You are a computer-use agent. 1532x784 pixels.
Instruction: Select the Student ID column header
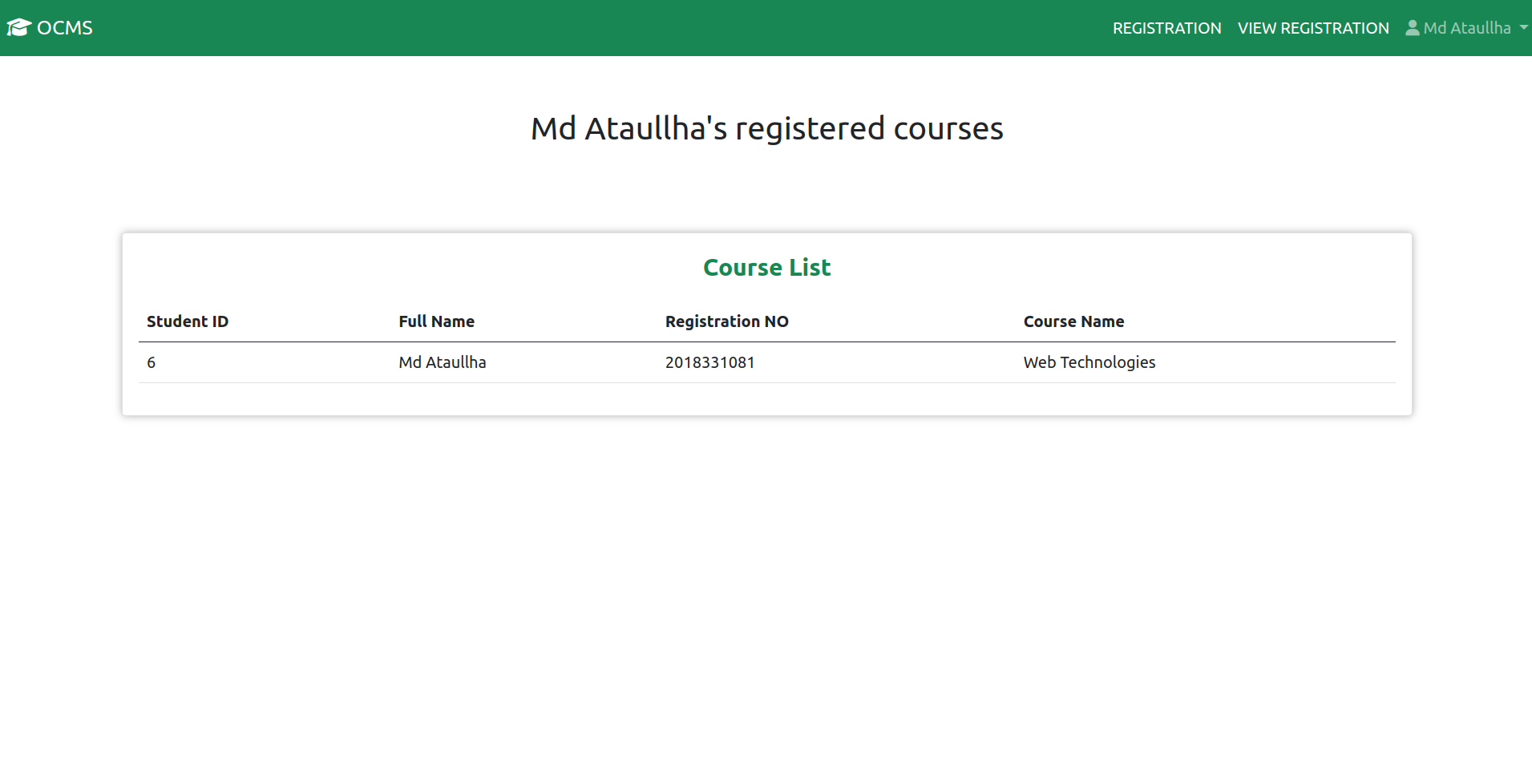pyautogui.click(x=187, y=321)
